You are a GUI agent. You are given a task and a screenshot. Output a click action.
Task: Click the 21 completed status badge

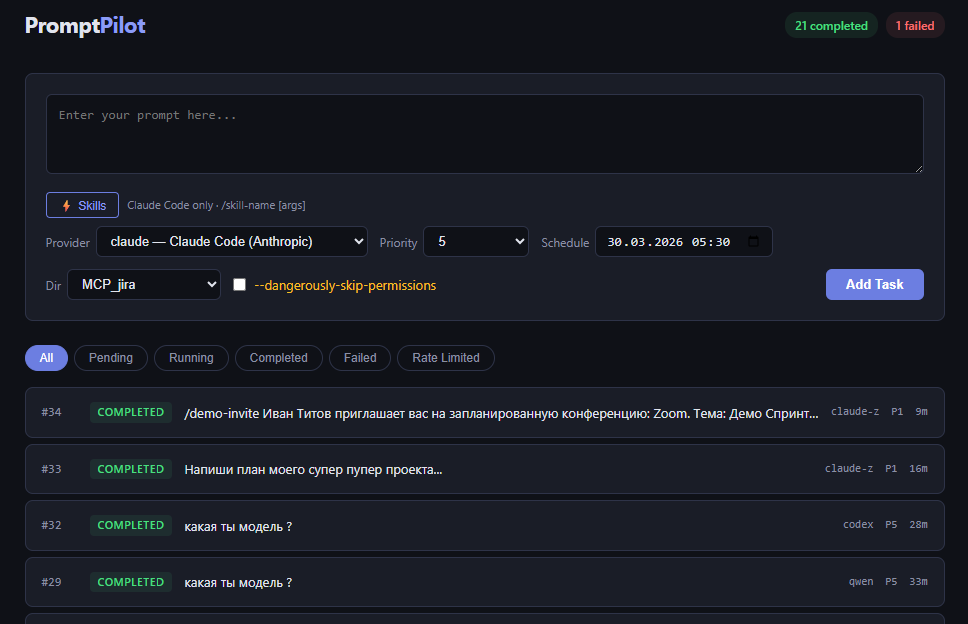tap(831, 25)
